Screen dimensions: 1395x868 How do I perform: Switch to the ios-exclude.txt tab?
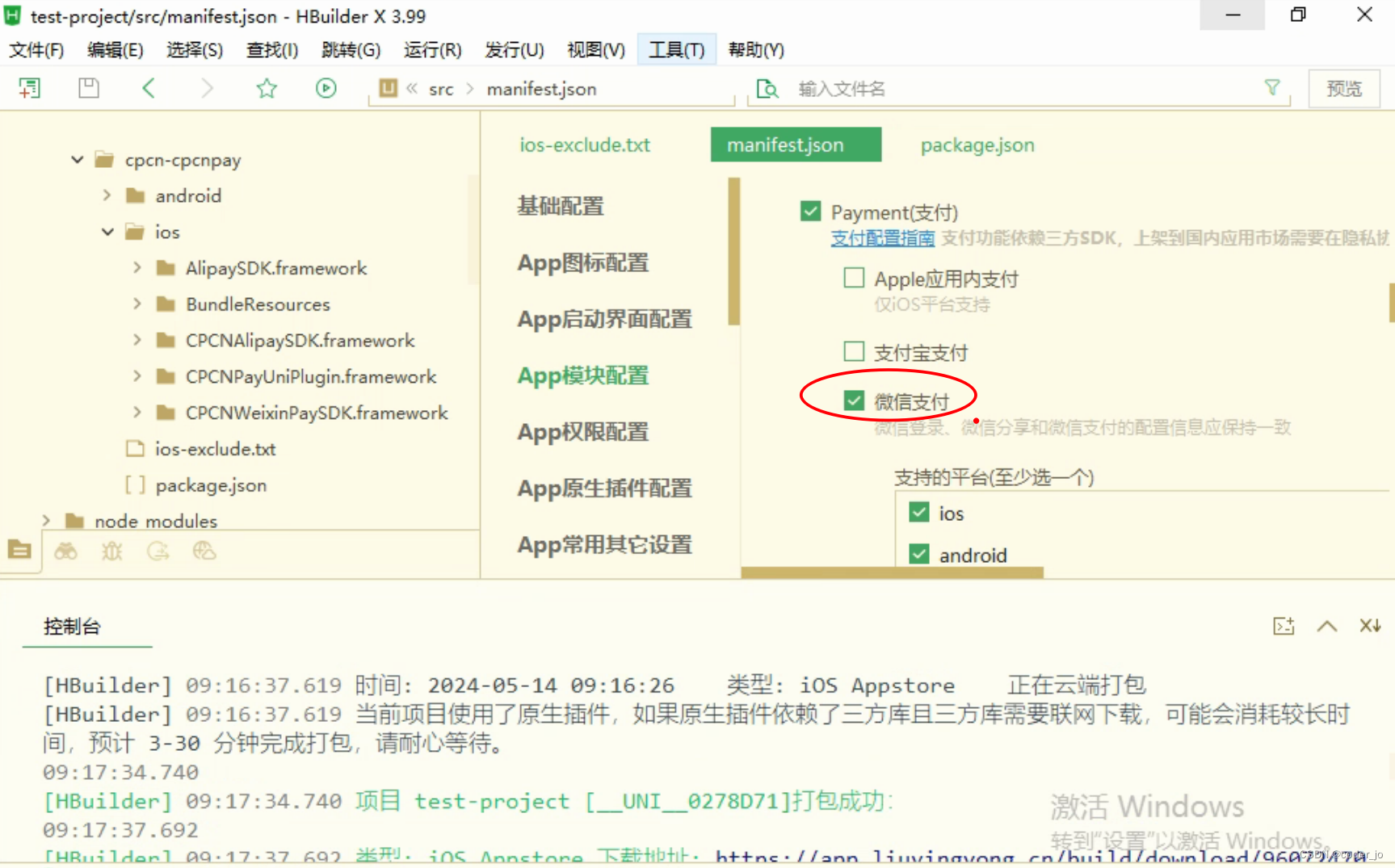585,145
